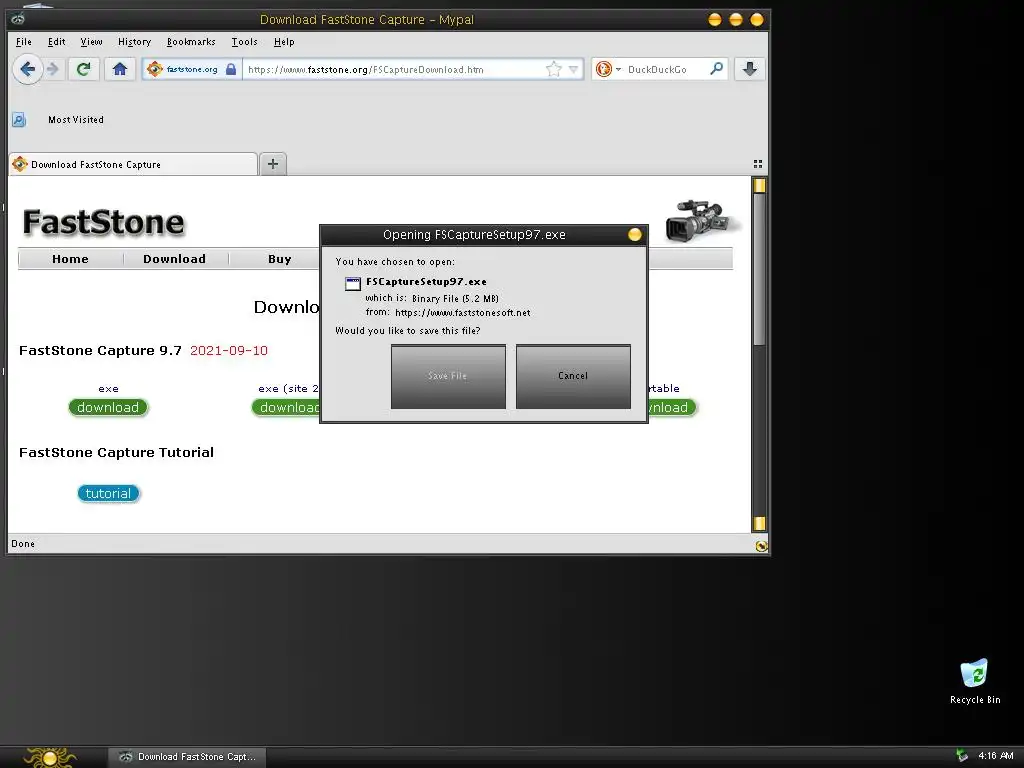The image size is (1024, 768).
Task: Open the Edit menu
Action: [x=56, y=42]
